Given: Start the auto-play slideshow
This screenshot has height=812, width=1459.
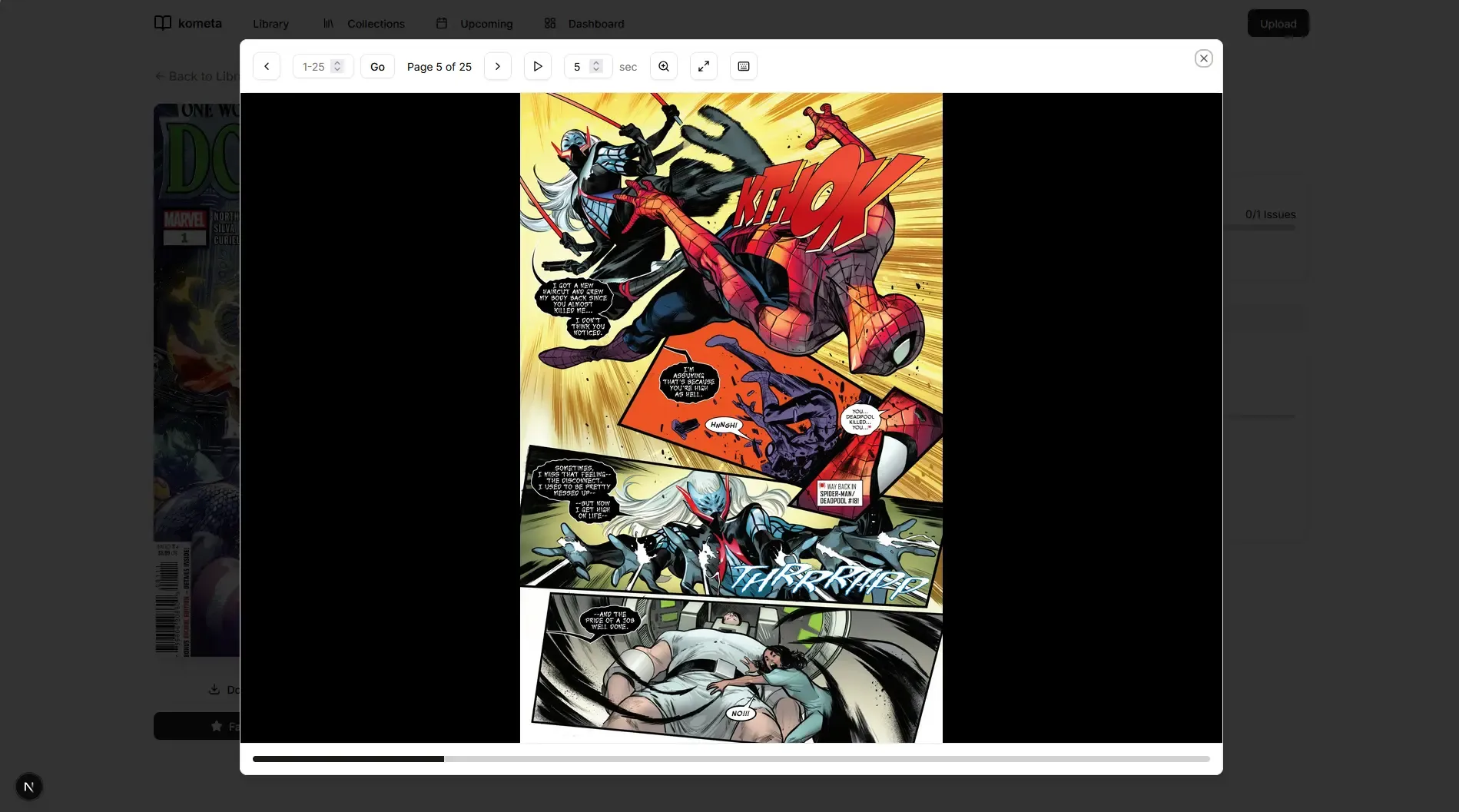Looking at the screenshot, I should (x=538, y=67).
